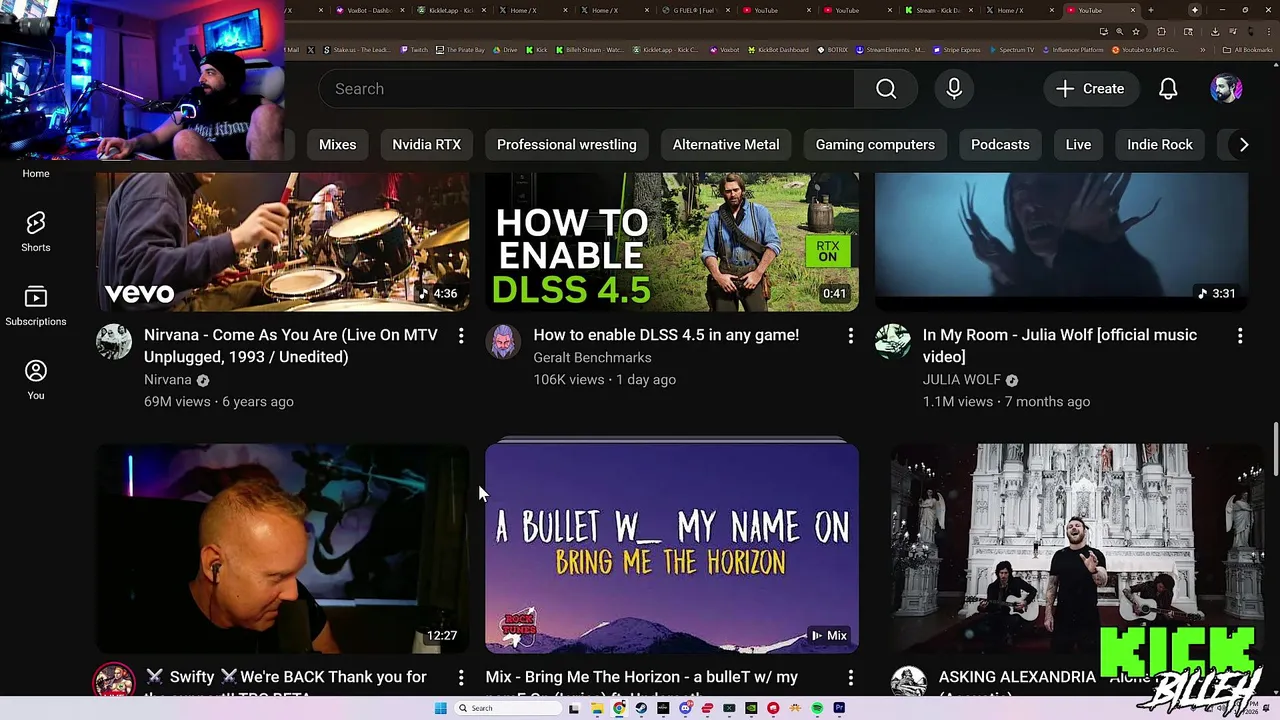
Task: Play the DLSS 4.5 video thumbnail
Action: [671, 241]
